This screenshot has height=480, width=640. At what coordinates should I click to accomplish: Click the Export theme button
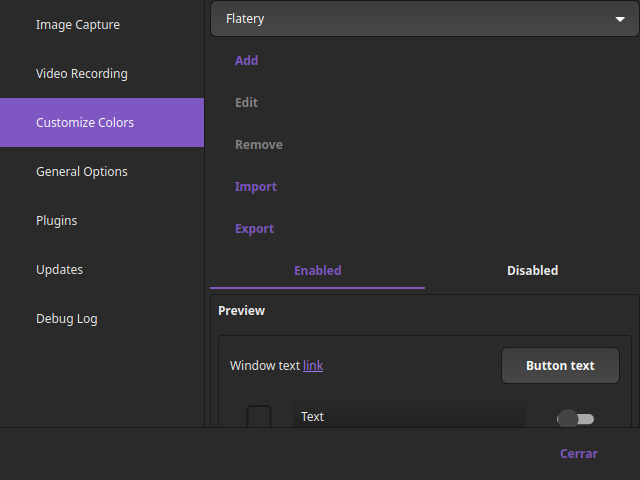[254, 229]
